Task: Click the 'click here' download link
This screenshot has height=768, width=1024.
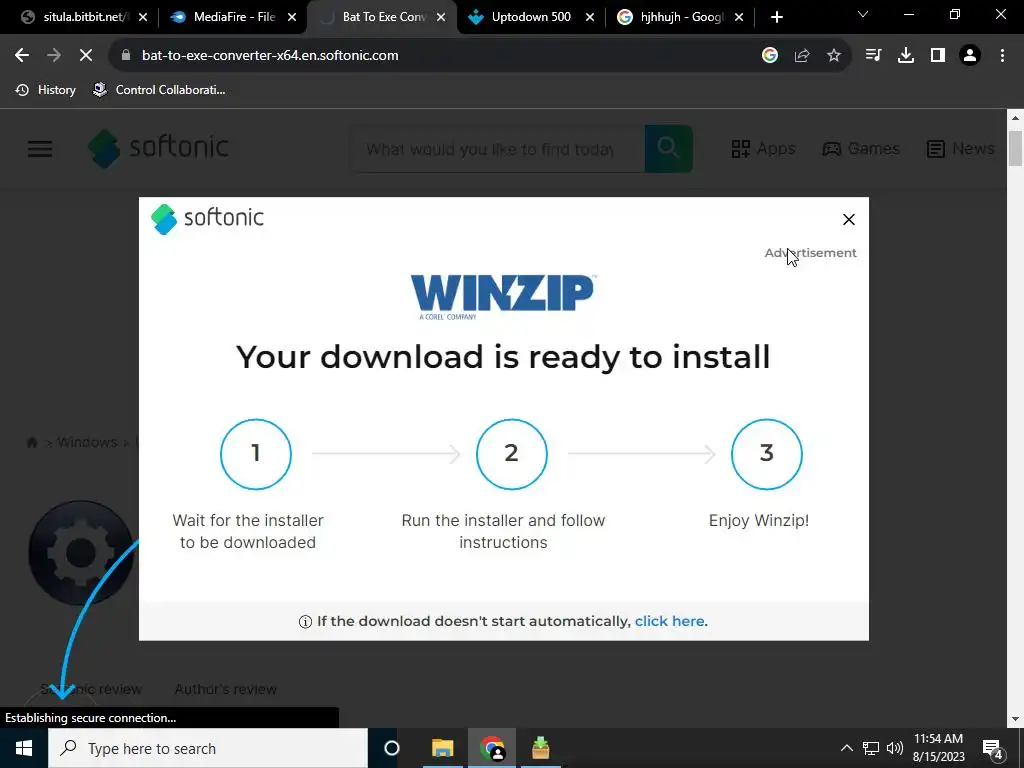Action: pyautogui.click(x=669, y=621)
